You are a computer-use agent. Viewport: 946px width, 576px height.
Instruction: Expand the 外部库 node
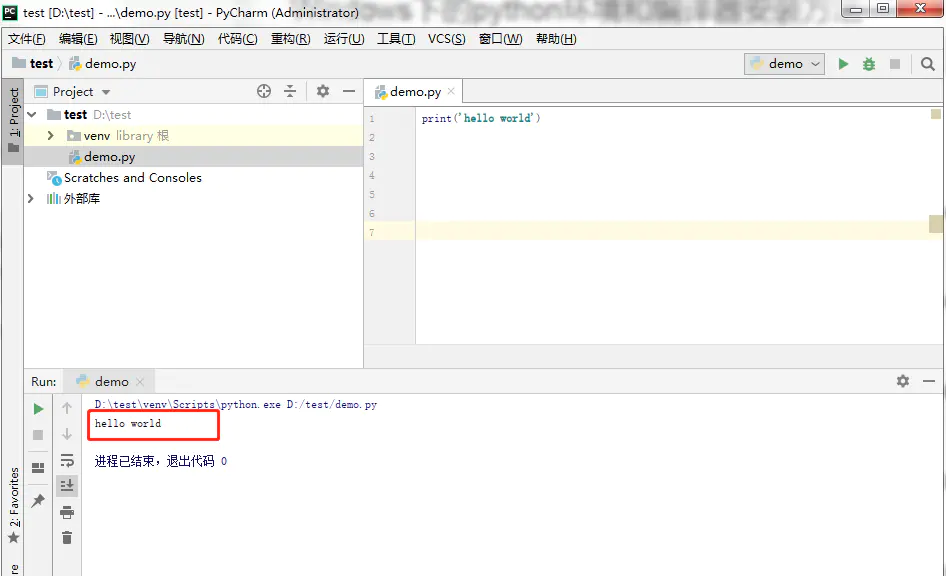31,198
